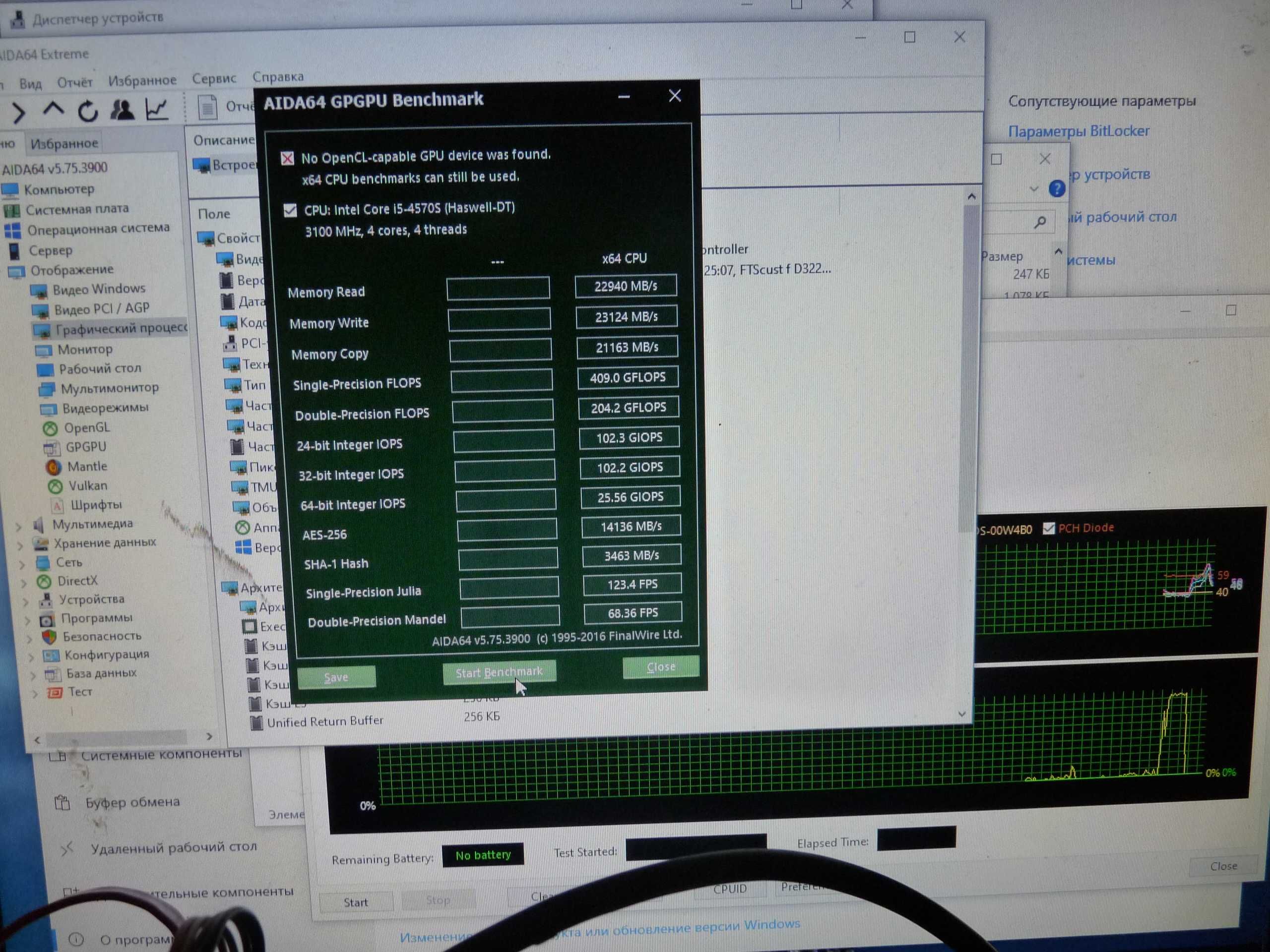Click the up arrow toolbar icon

(x=54, y=110)
